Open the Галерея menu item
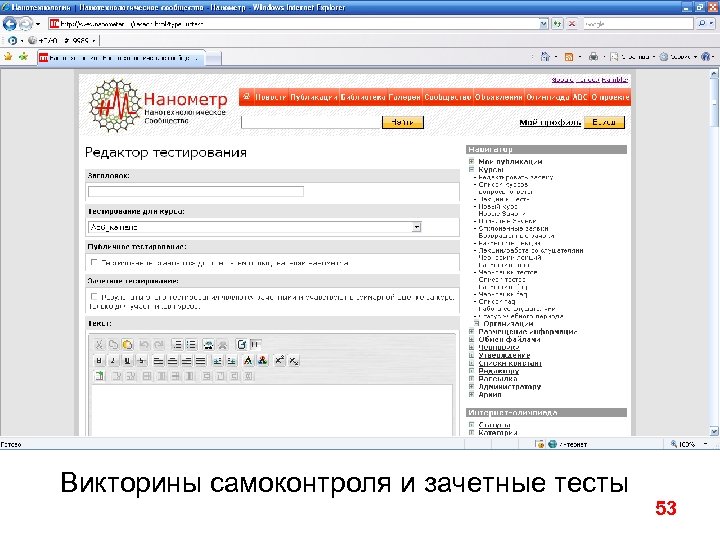The height and width of the screenshot is (540, 720). click(x=405, y=97)
